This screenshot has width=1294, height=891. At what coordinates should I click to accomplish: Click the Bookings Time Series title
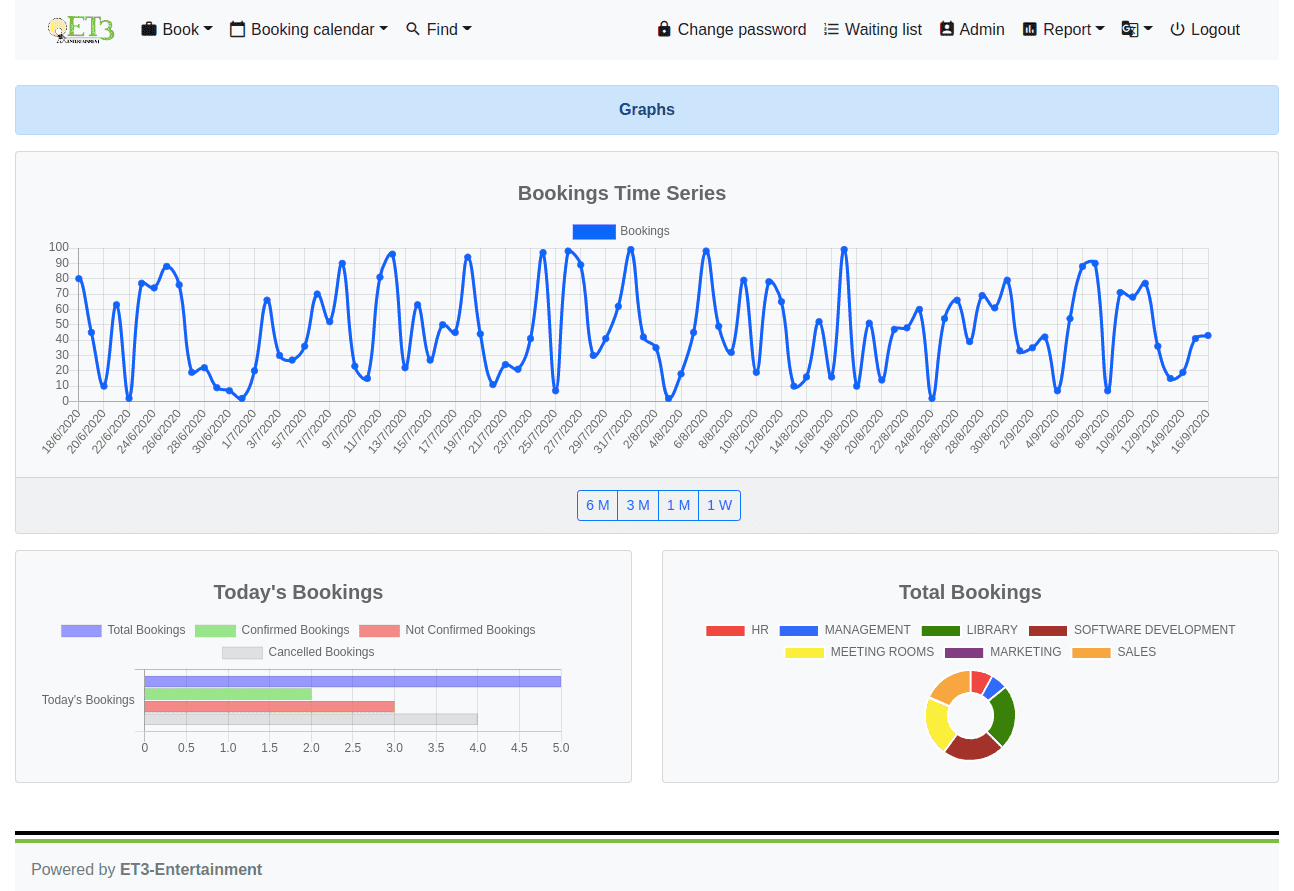click(x=622, y=193)
